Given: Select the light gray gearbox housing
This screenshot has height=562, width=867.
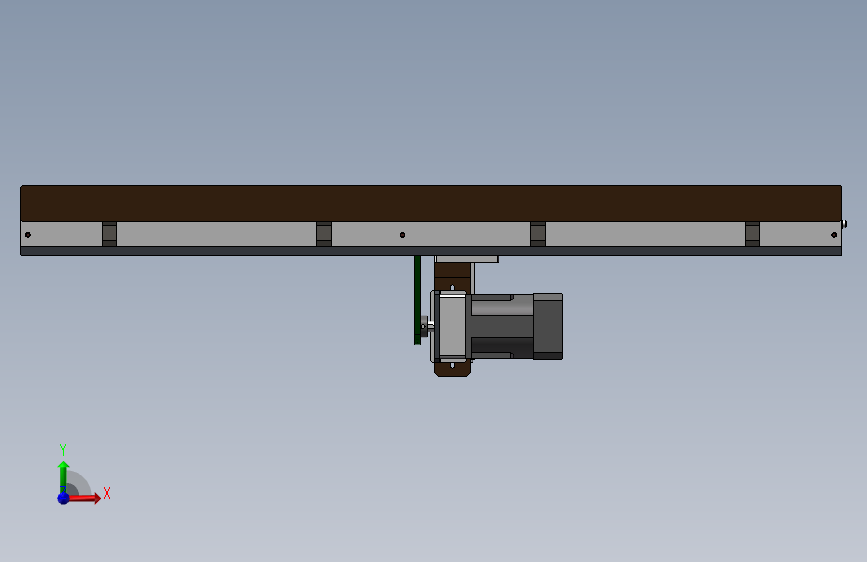Looking at the screenshot, I should pyautogui.click(x=452, y=326).
